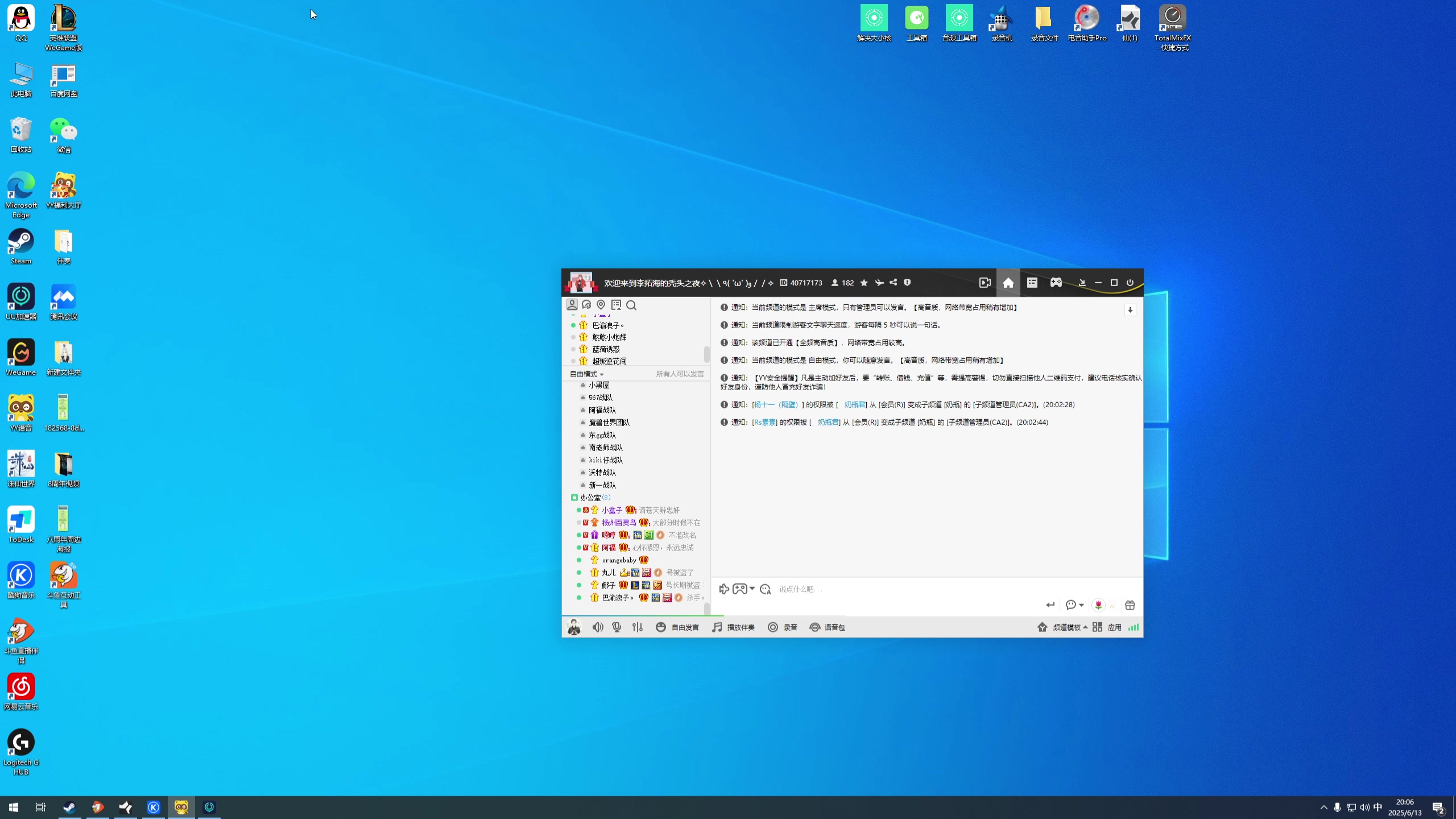Expand the flower options caret

pos(1111,606)
